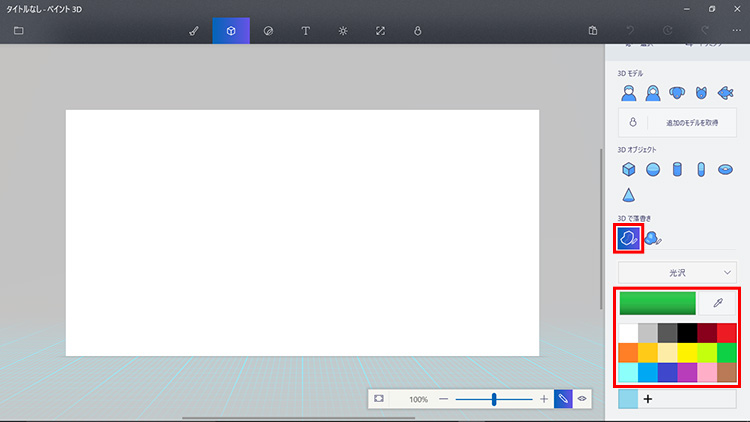Open the three-dots more options menu

click(x=737, y=31)
